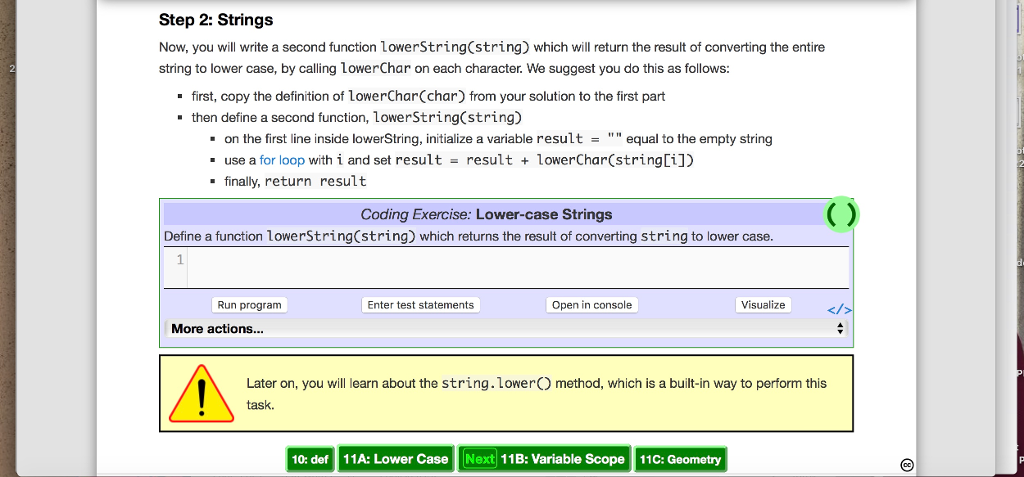Click the Open in console button

click(x=592, y=304)
